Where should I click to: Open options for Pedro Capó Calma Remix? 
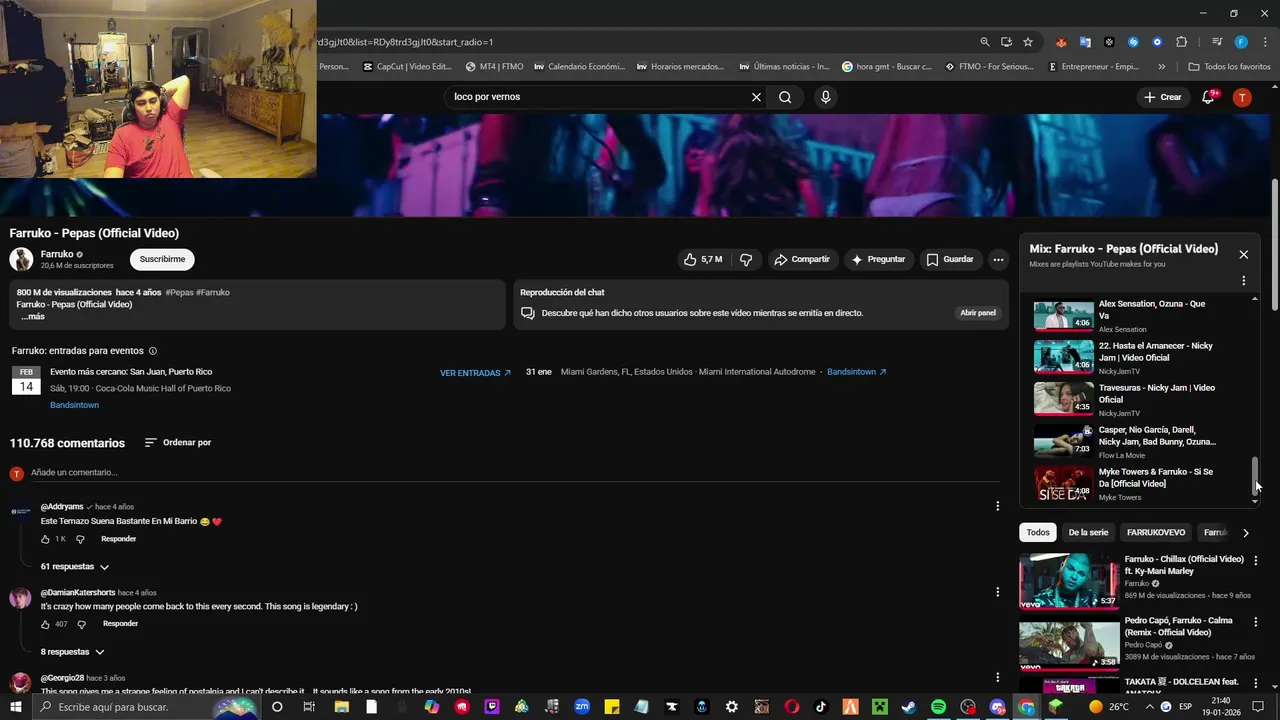click(x=1256, y=622)
